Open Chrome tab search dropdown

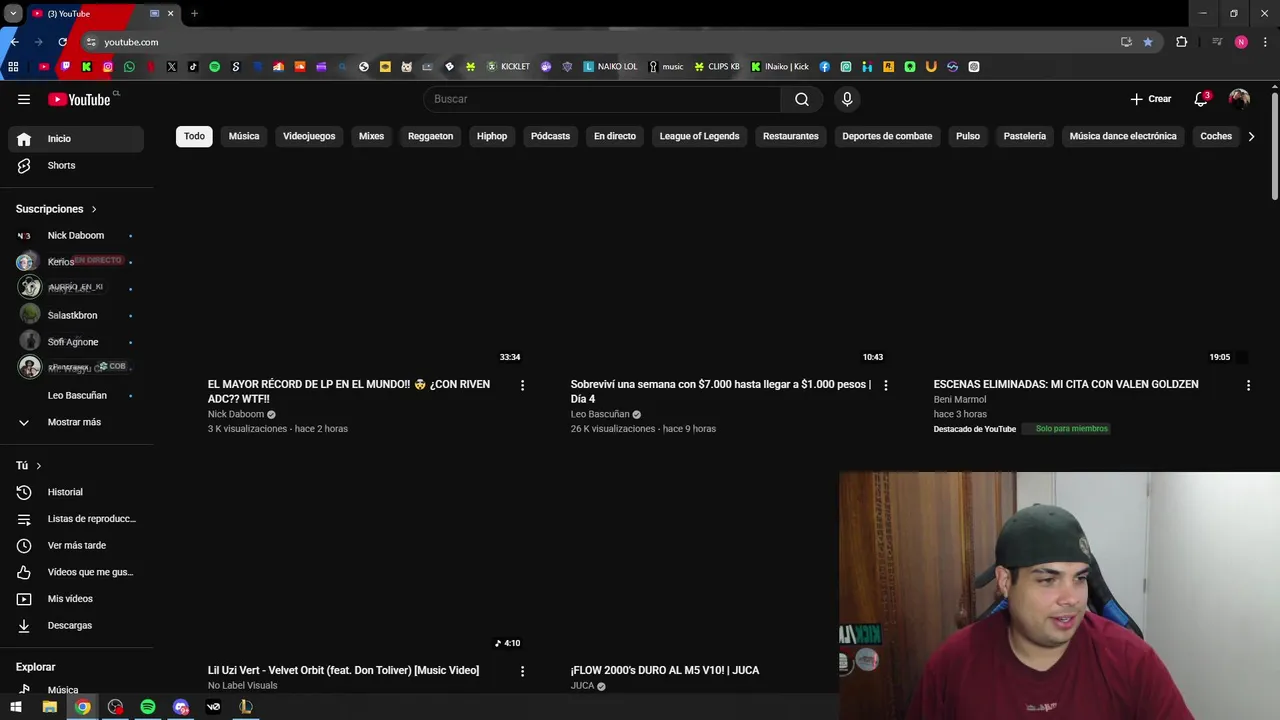tap(13, 13)
